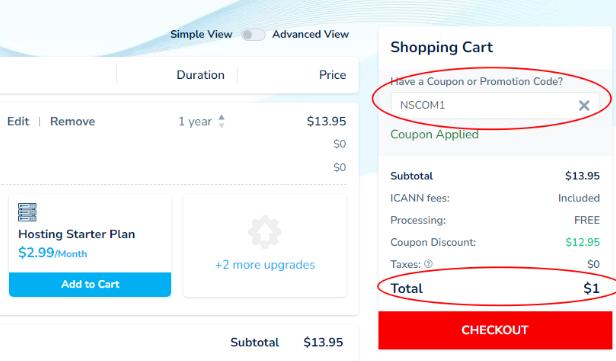Click the Hosting Starter Plan title
The image size is (616, 361).
(x=77, y=234)
